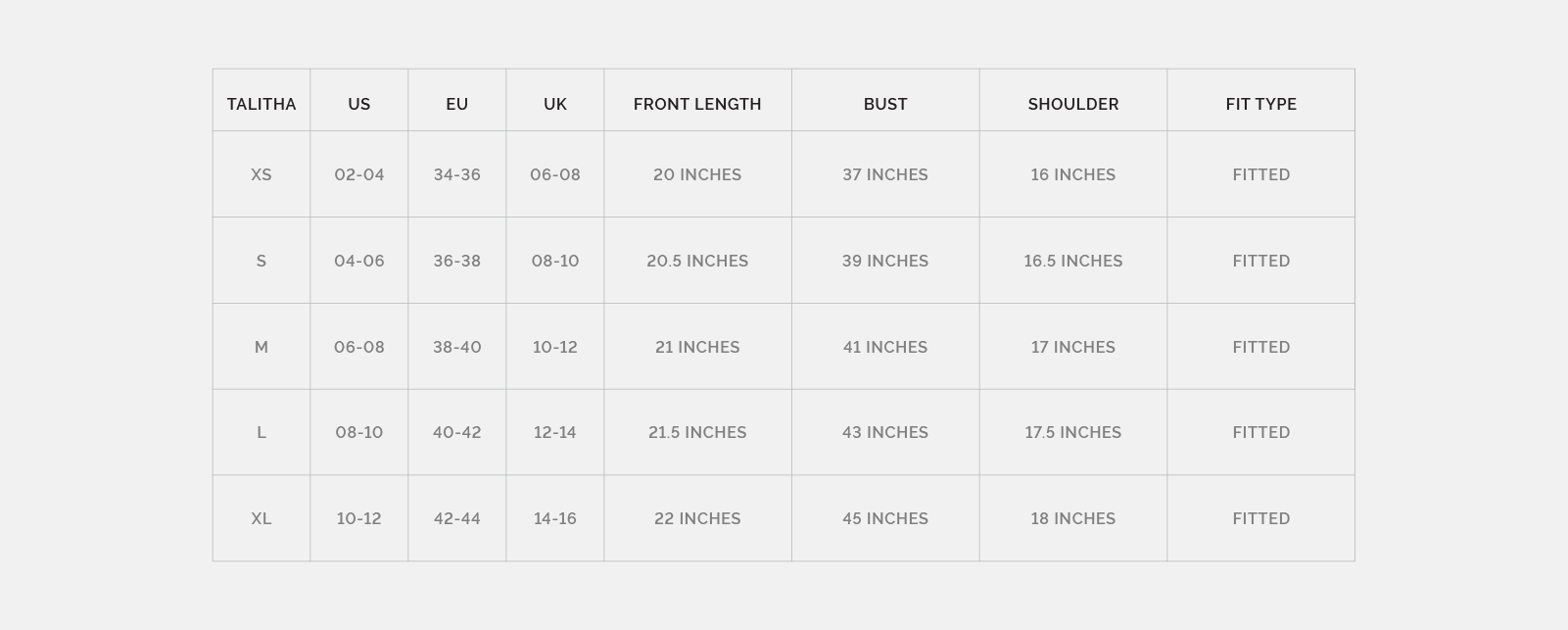Select the US size 10-12 cell
The width and height of the screenshot is (1568, 630).
[x=359, y=518]
